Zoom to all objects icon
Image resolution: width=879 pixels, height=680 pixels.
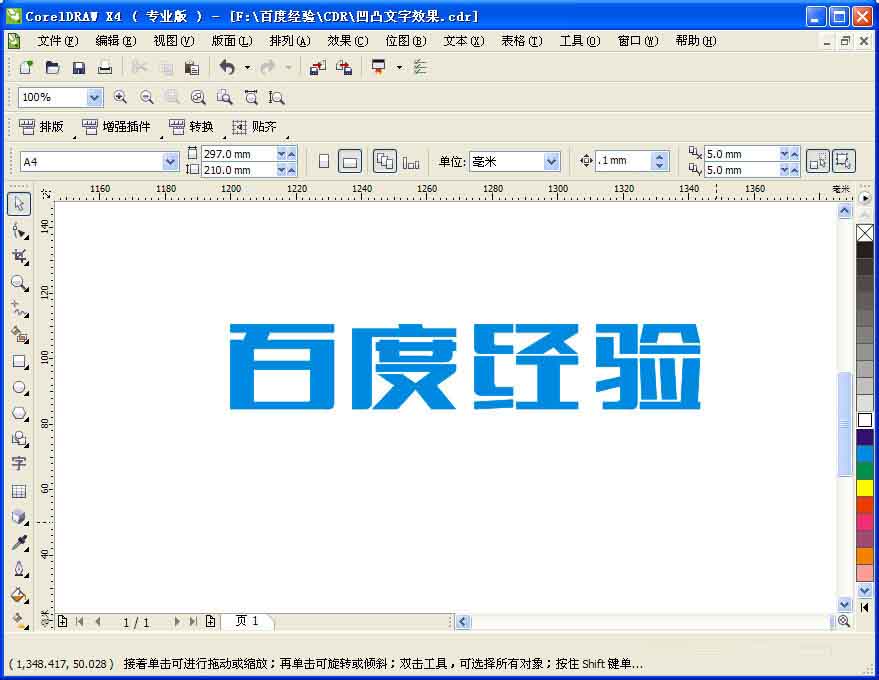coord(198,98)
